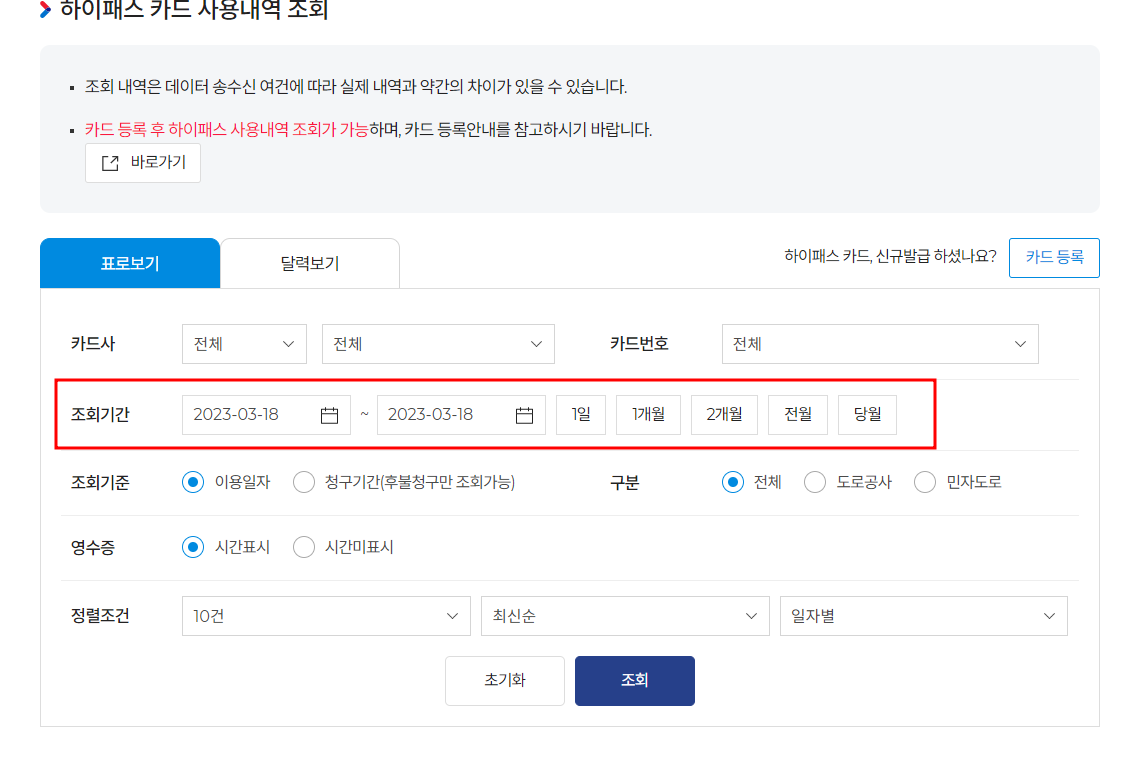The image size is (1144, 760).
Task: Select the 이용일자 radio button
Action: point(192,482)
